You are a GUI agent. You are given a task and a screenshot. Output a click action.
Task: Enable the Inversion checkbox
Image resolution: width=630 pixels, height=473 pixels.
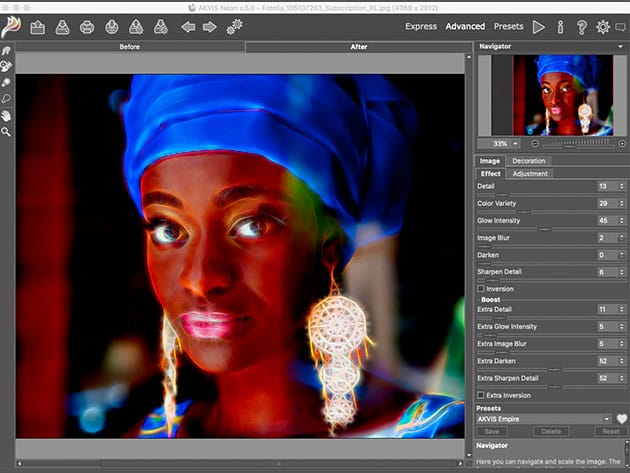tap(482, 289)
